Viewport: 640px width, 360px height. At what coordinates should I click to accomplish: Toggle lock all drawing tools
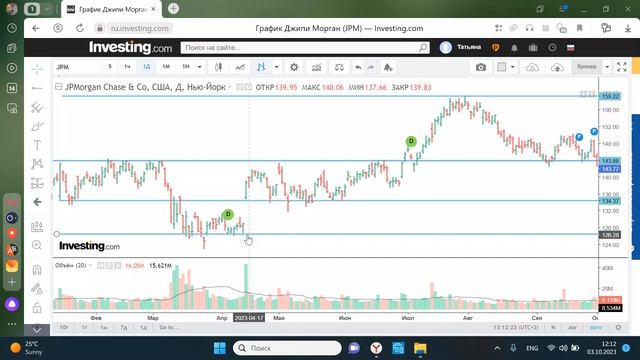pos(37,308)
